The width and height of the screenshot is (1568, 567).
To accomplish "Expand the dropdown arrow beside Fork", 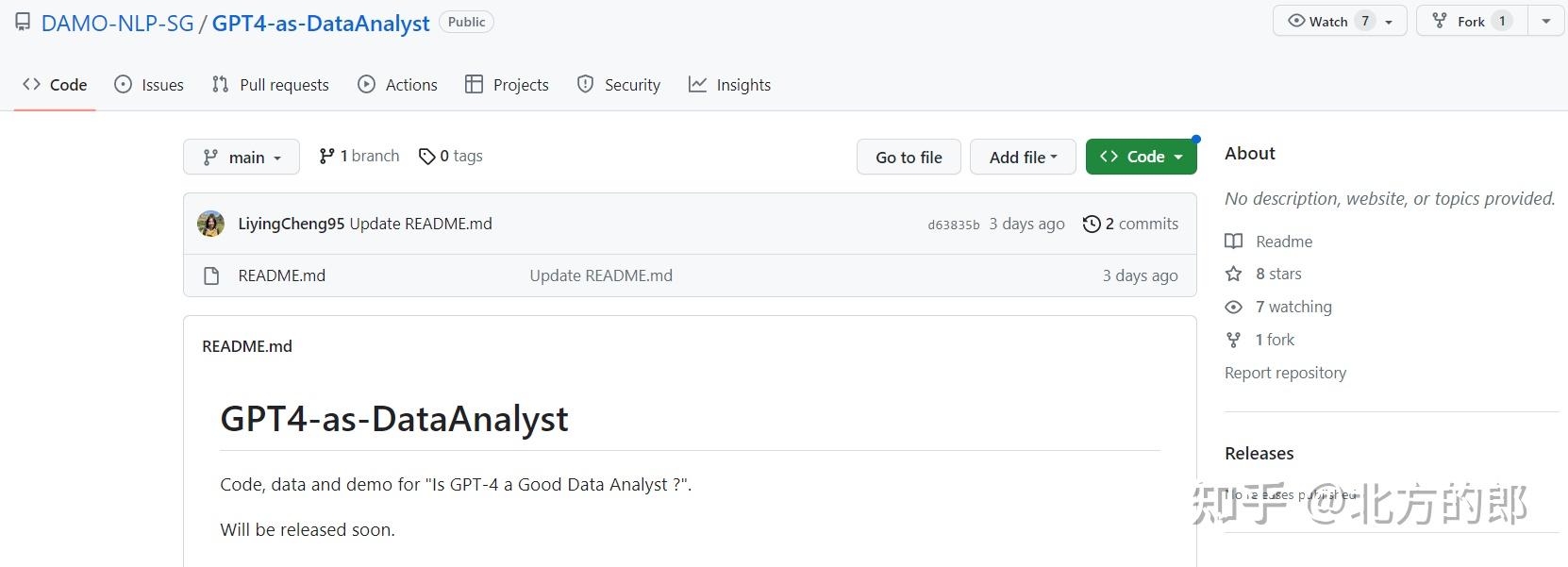I will point(1545,21).
